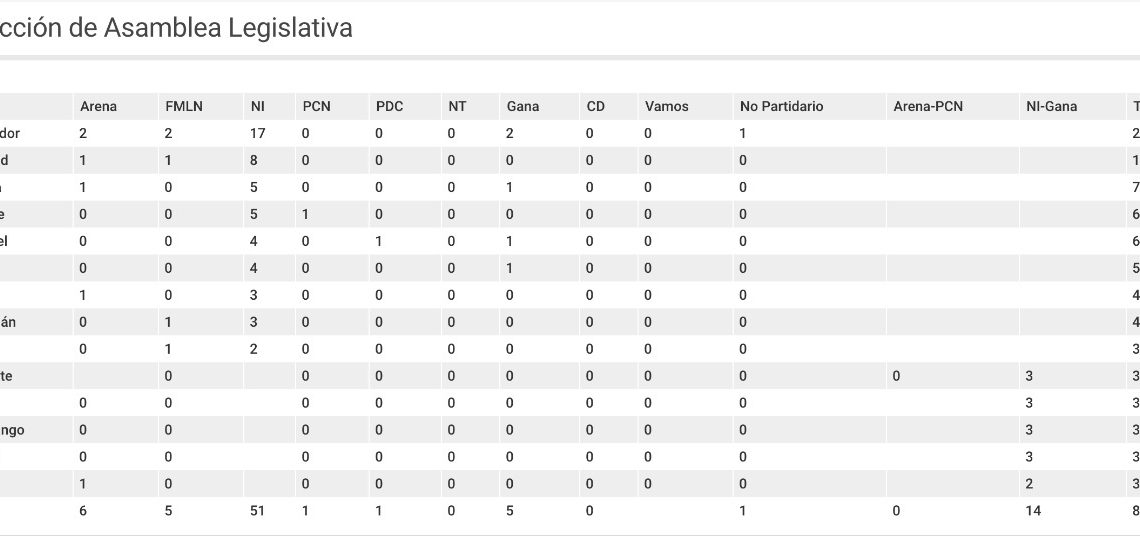This screenshot has height=537, width=1140.
Task: Select the NI cell showing 17
Action: pyautogui.click(x=257, y=134)
